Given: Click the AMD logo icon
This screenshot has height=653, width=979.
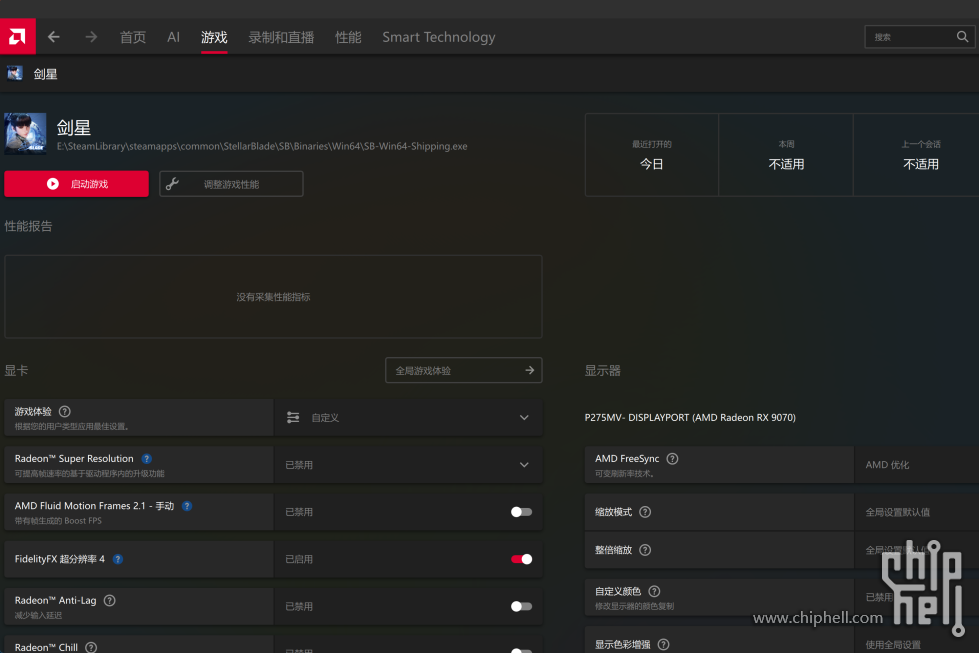Looking at the screenshot, I should [x=17, y=37].
